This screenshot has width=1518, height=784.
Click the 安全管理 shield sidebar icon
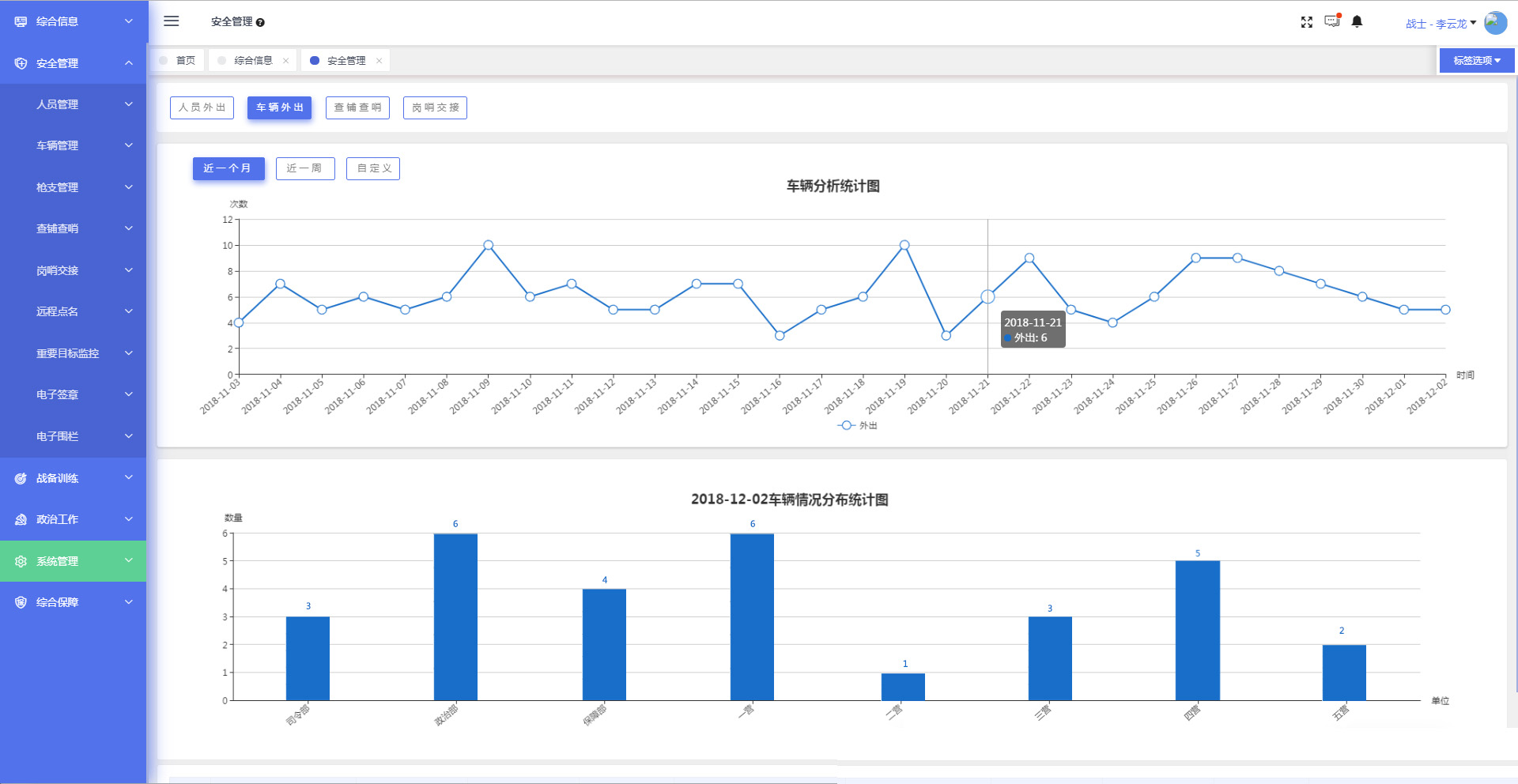[21, 63]
